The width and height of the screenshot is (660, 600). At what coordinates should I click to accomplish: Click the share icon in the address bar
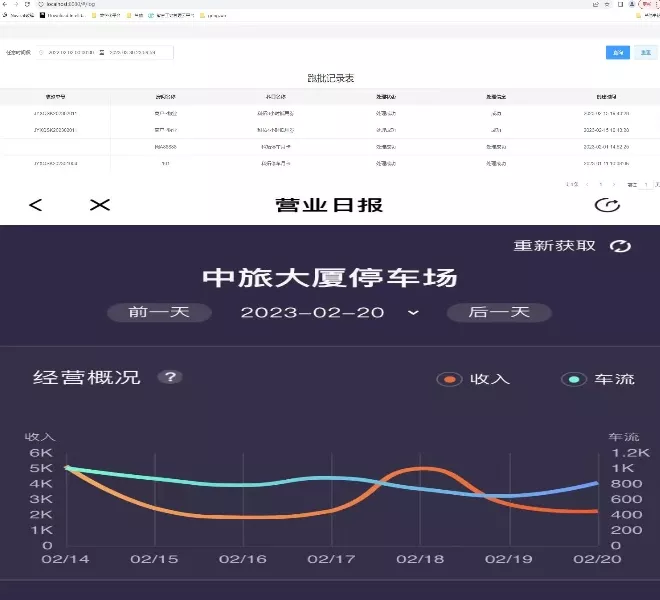pyautogui.click(x=596, y=4)
